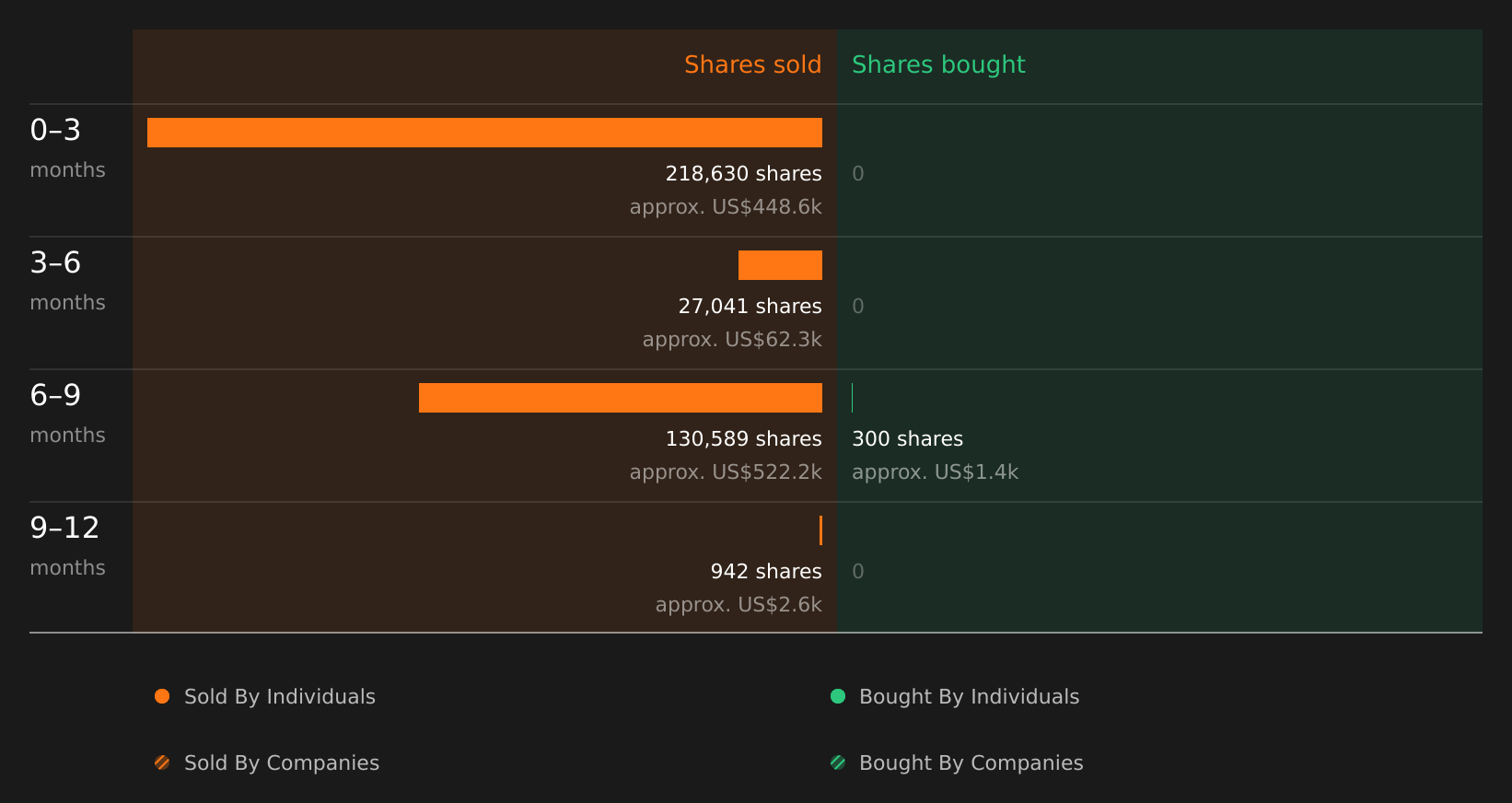Viewport: 1512px width, 803px height.
Task: Click the approx. US$522.2k value
Action: pos(726,472)
